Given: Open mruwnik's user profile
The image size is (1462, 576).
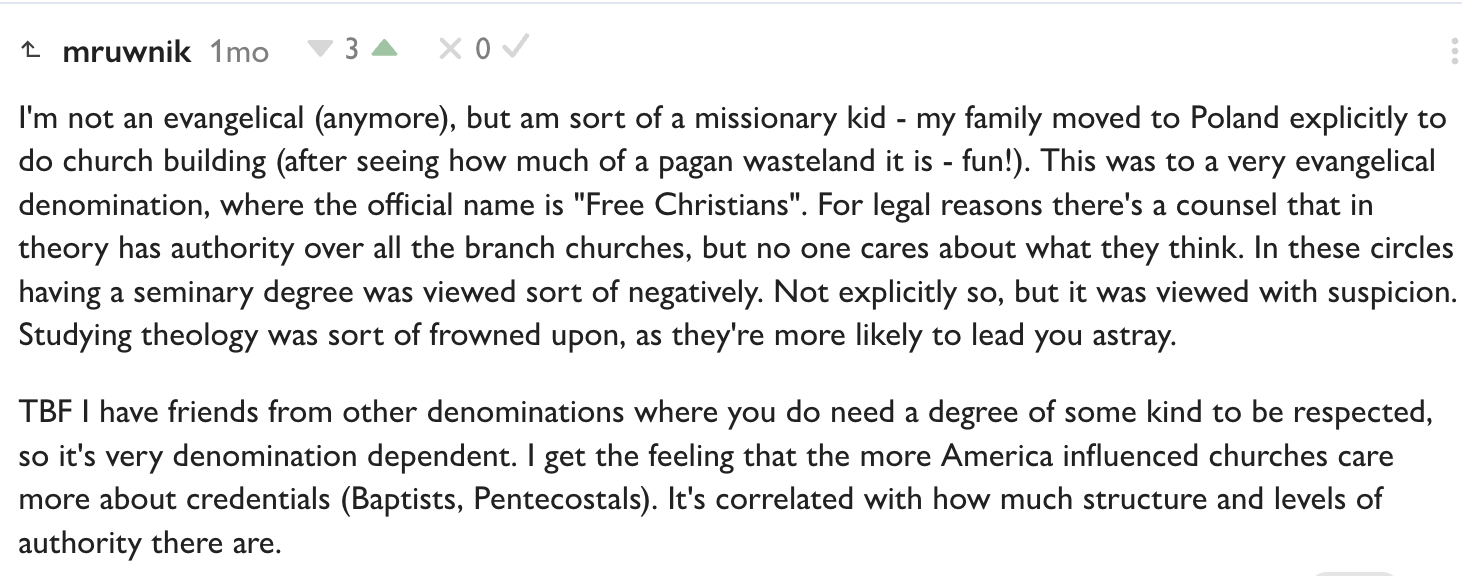Looking at the screenshot, I should tap(126, 51).
